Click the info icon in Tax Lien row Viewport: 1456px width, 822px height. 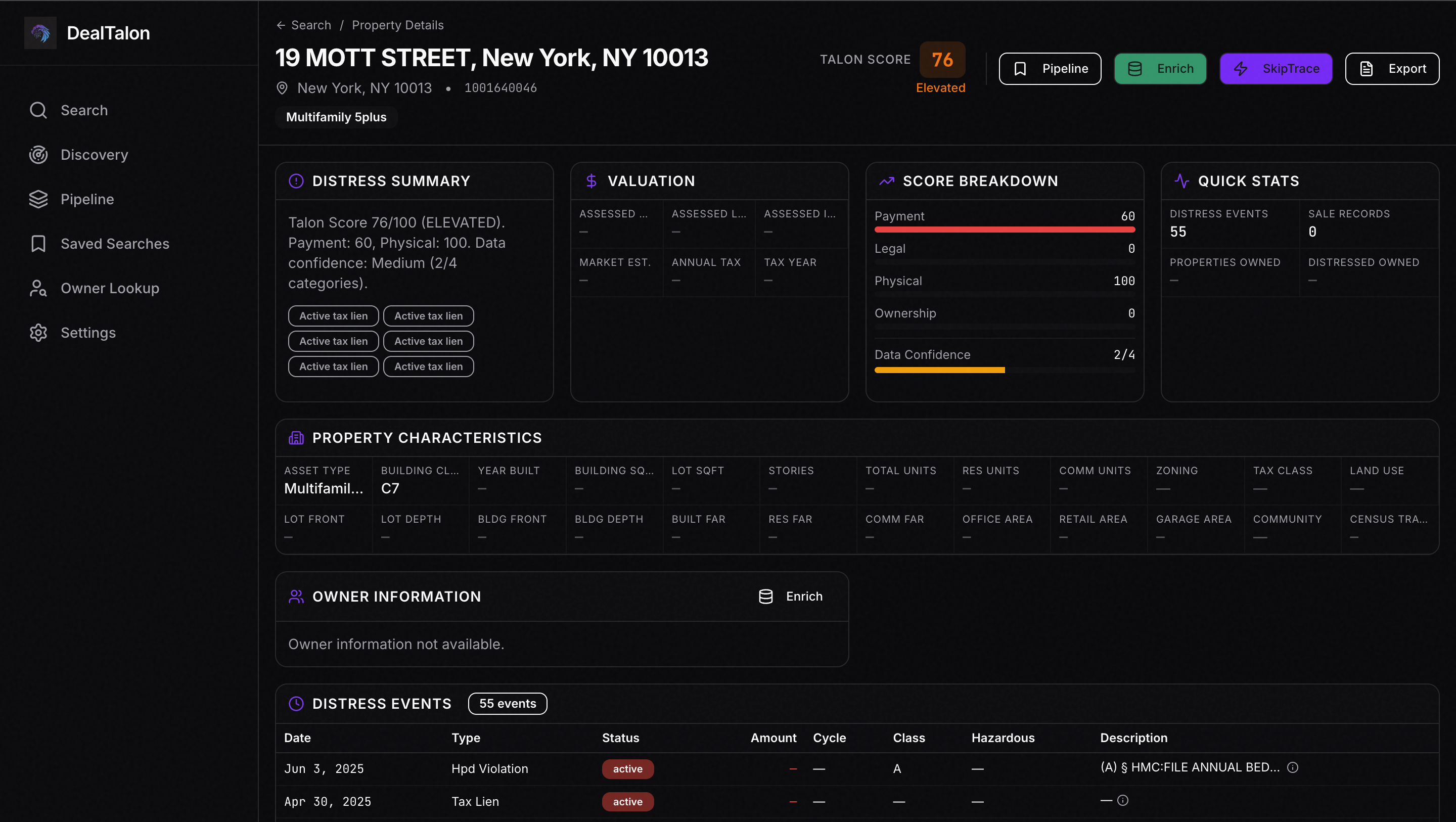1123,801
